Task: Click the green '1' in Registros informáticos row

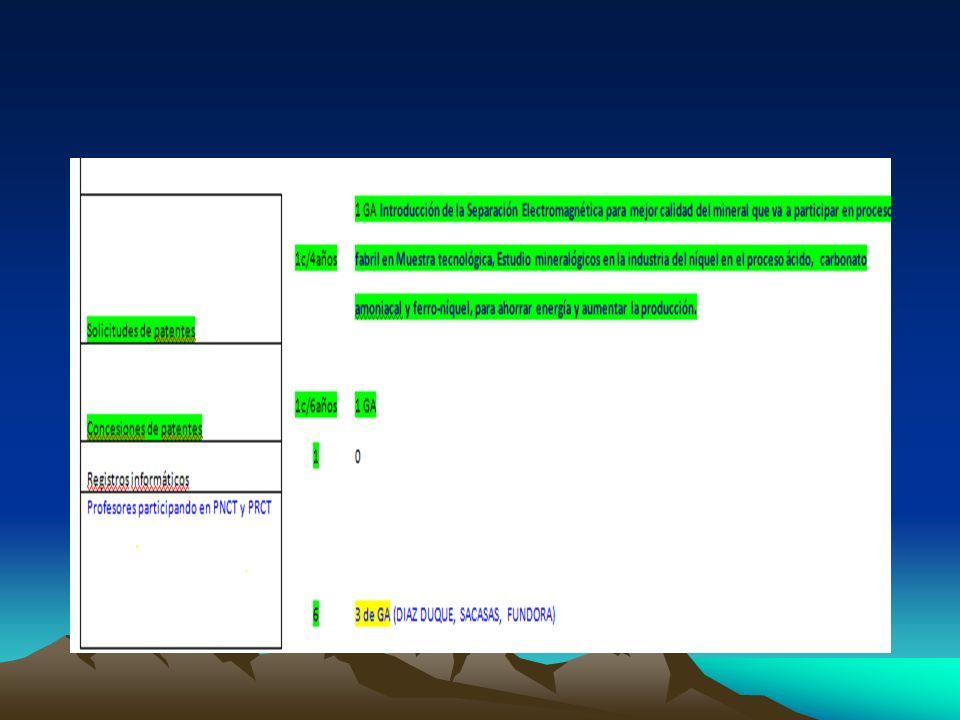Action: click(316, 456)
